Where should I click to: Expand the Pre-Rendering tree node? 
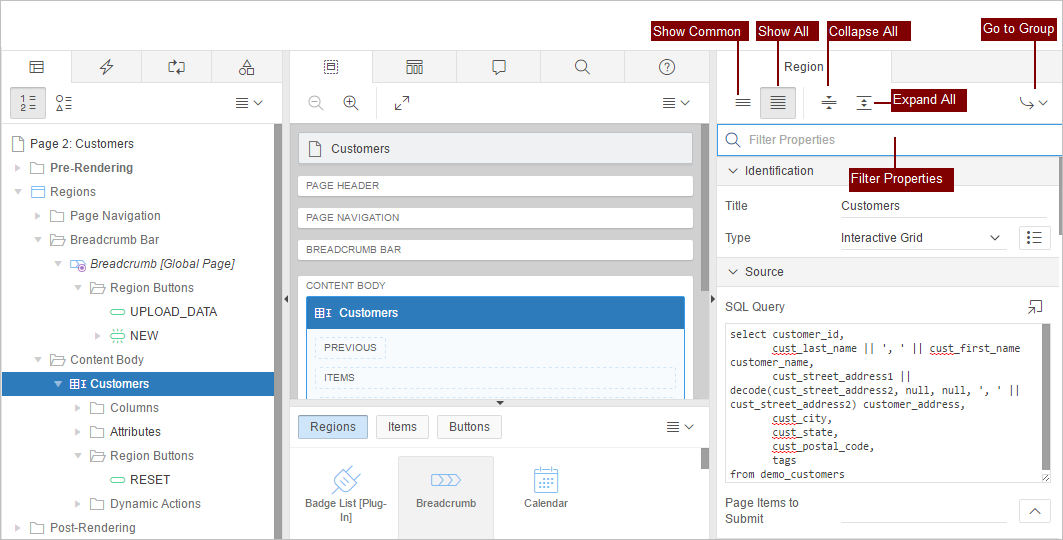(x=18, y=168)
